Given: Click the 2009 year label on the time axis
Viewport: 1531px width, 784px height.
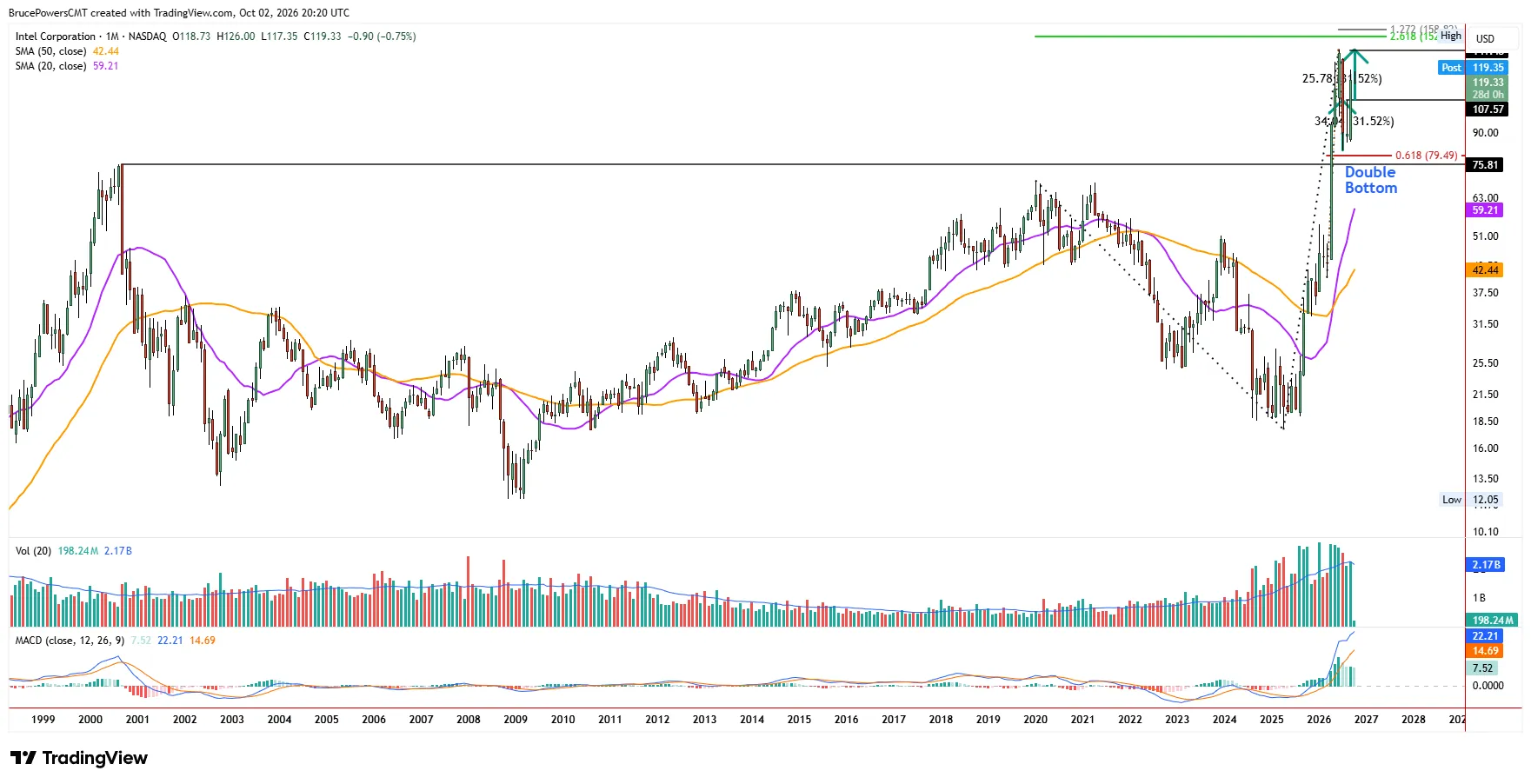Looking at the screenshot, I should [516, 720].
